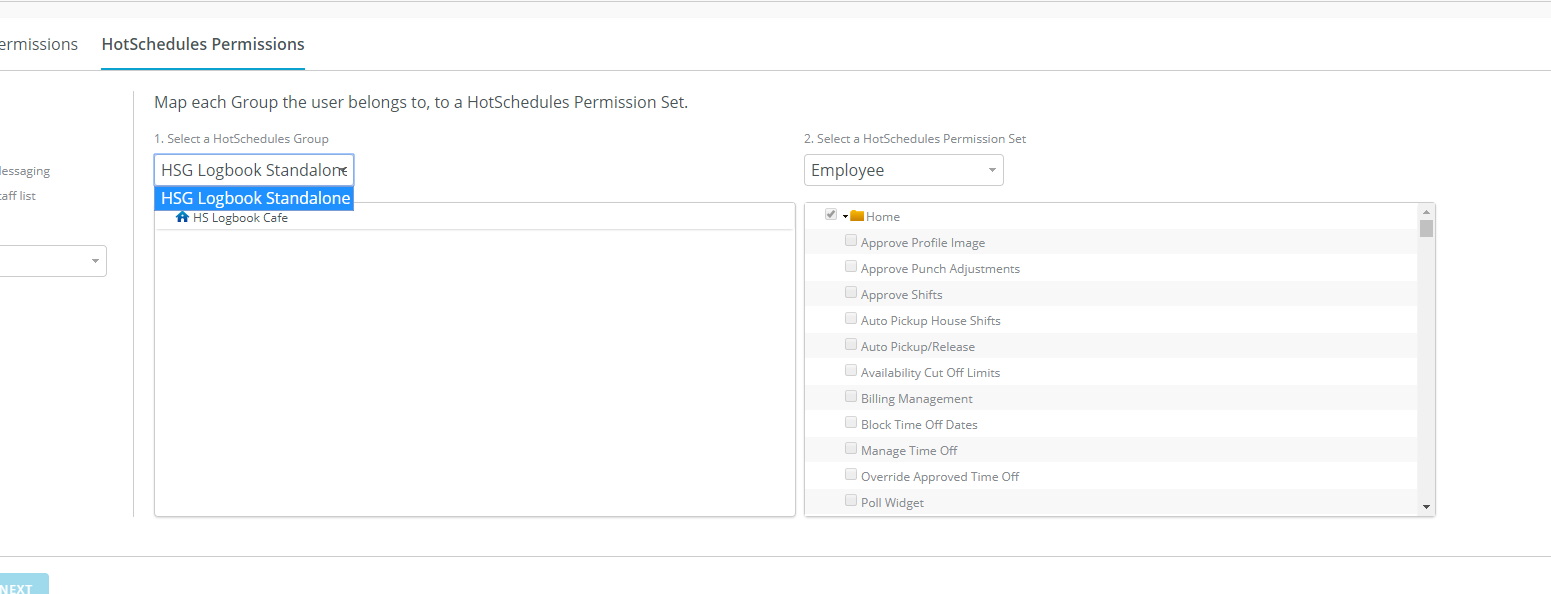
Task: Open the partially hidden dropdown on the left sidebar
Action: 53,261
